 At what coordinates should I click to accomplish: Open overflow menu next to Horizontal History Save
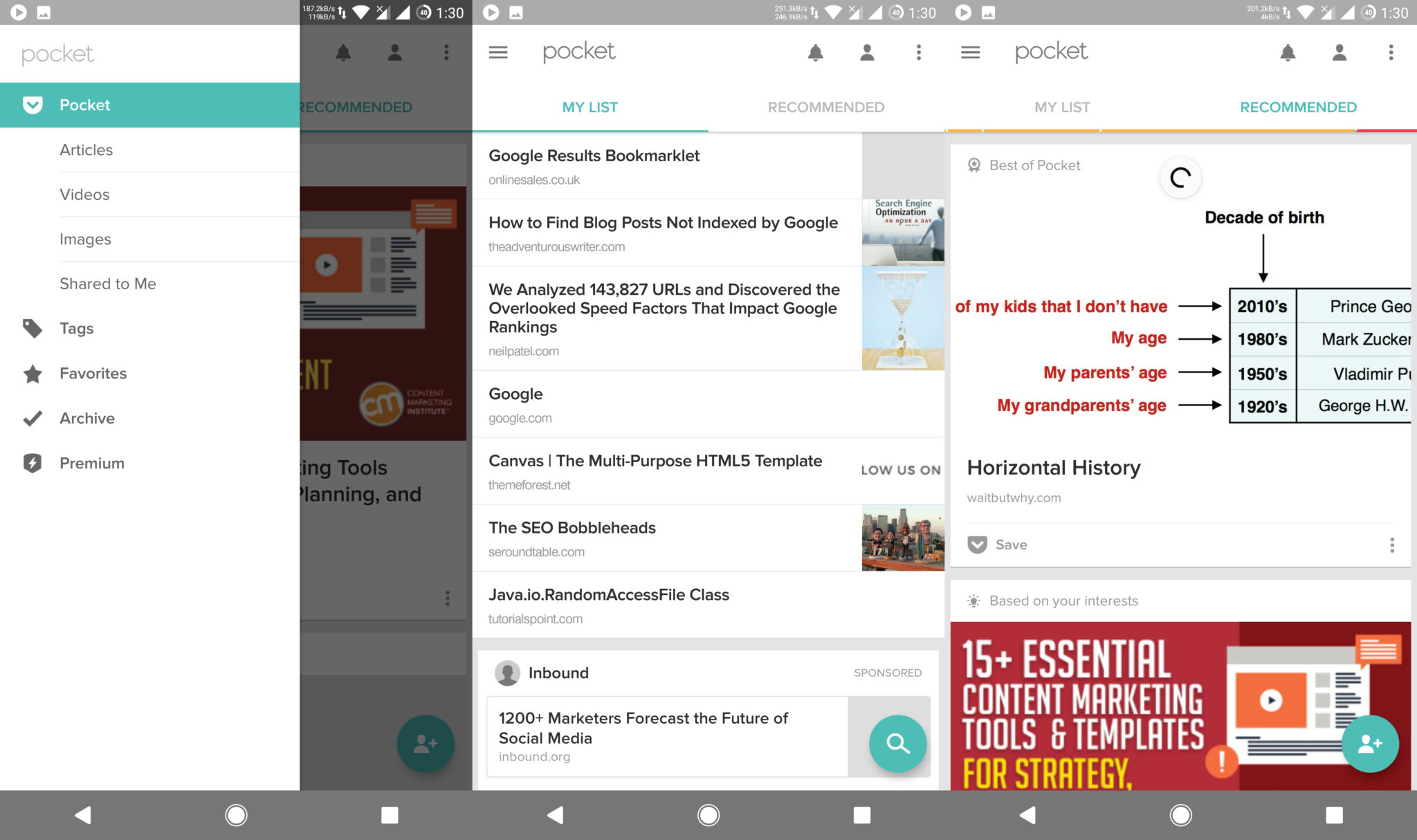(x=1393, y=545)
